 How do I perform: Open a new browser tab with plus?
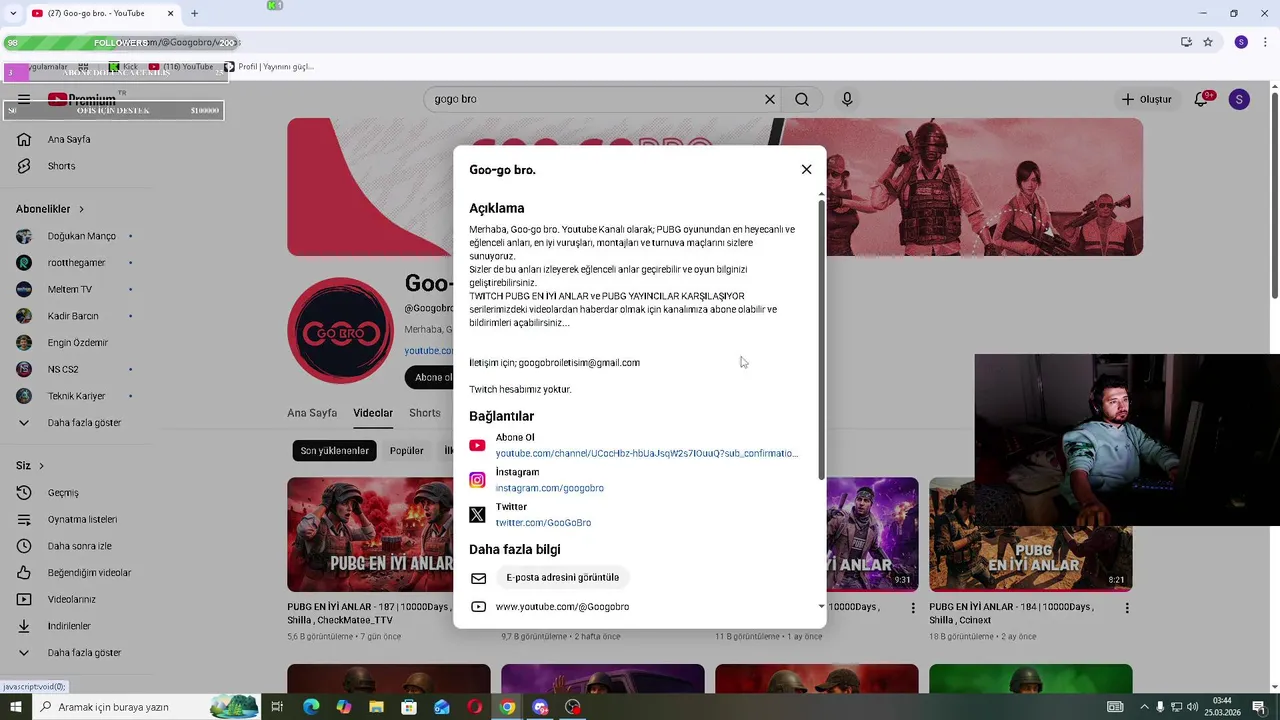(x=194, y=13)
